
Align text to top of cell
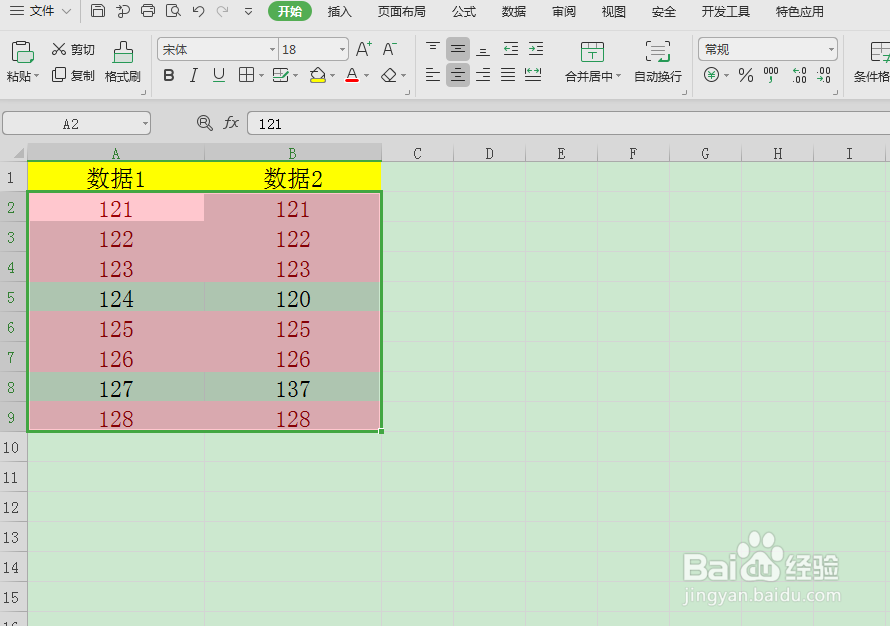tap(433, 49)
